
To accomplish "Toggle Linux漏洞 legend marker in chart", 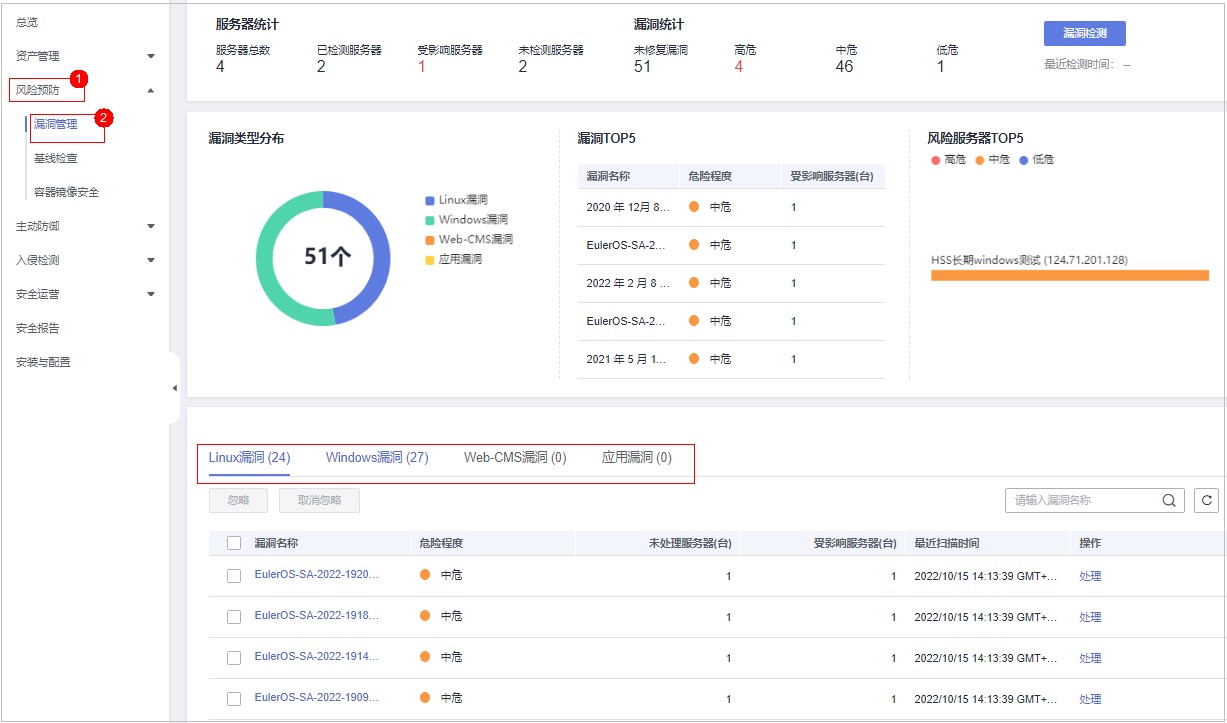I will [430, 201].
